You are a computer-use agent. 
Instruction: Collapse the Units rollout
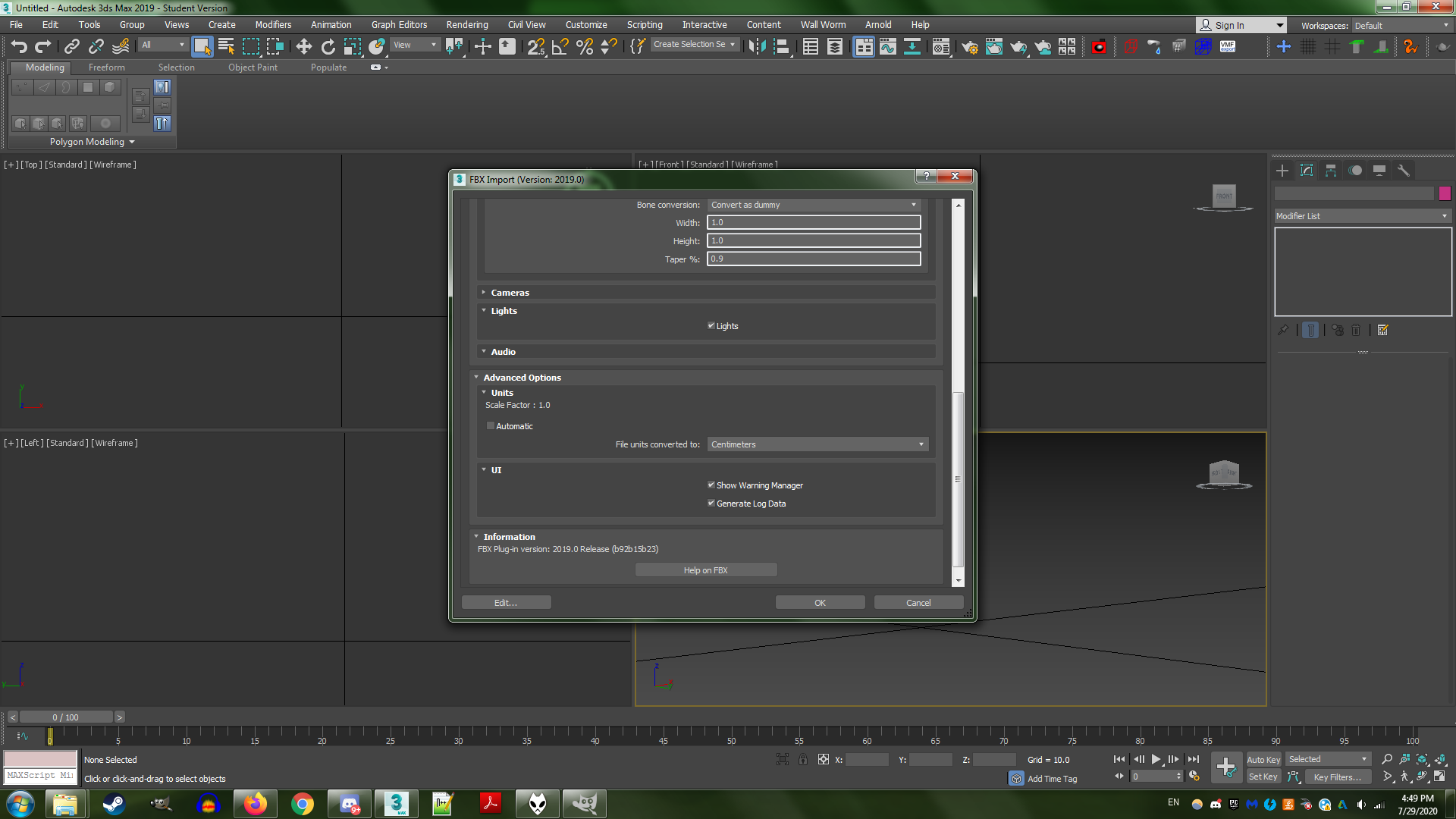[x=484, y=392]
